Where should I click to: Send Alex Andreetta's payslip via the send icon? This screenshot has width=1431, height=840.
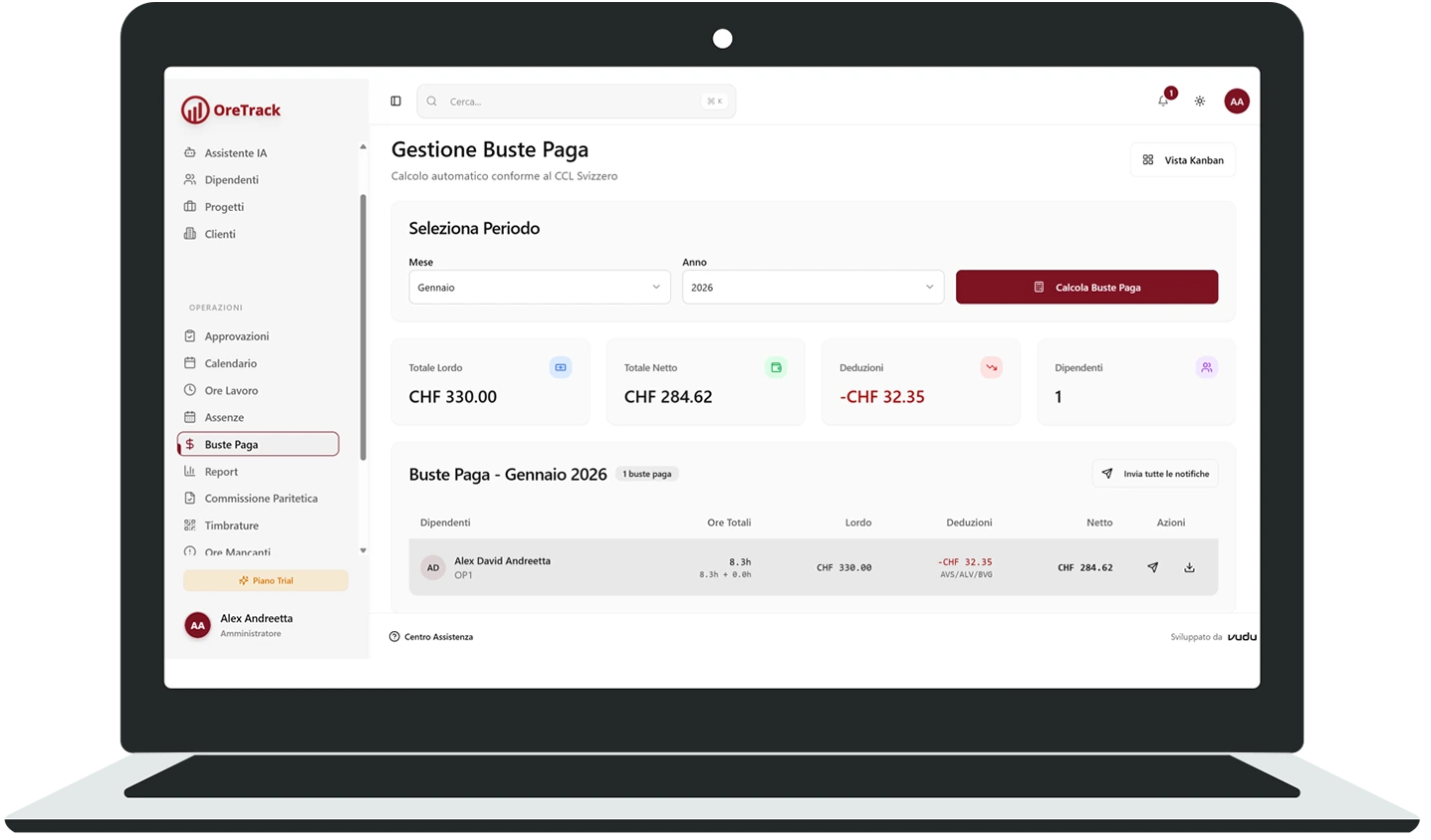tap(1152, 567)
